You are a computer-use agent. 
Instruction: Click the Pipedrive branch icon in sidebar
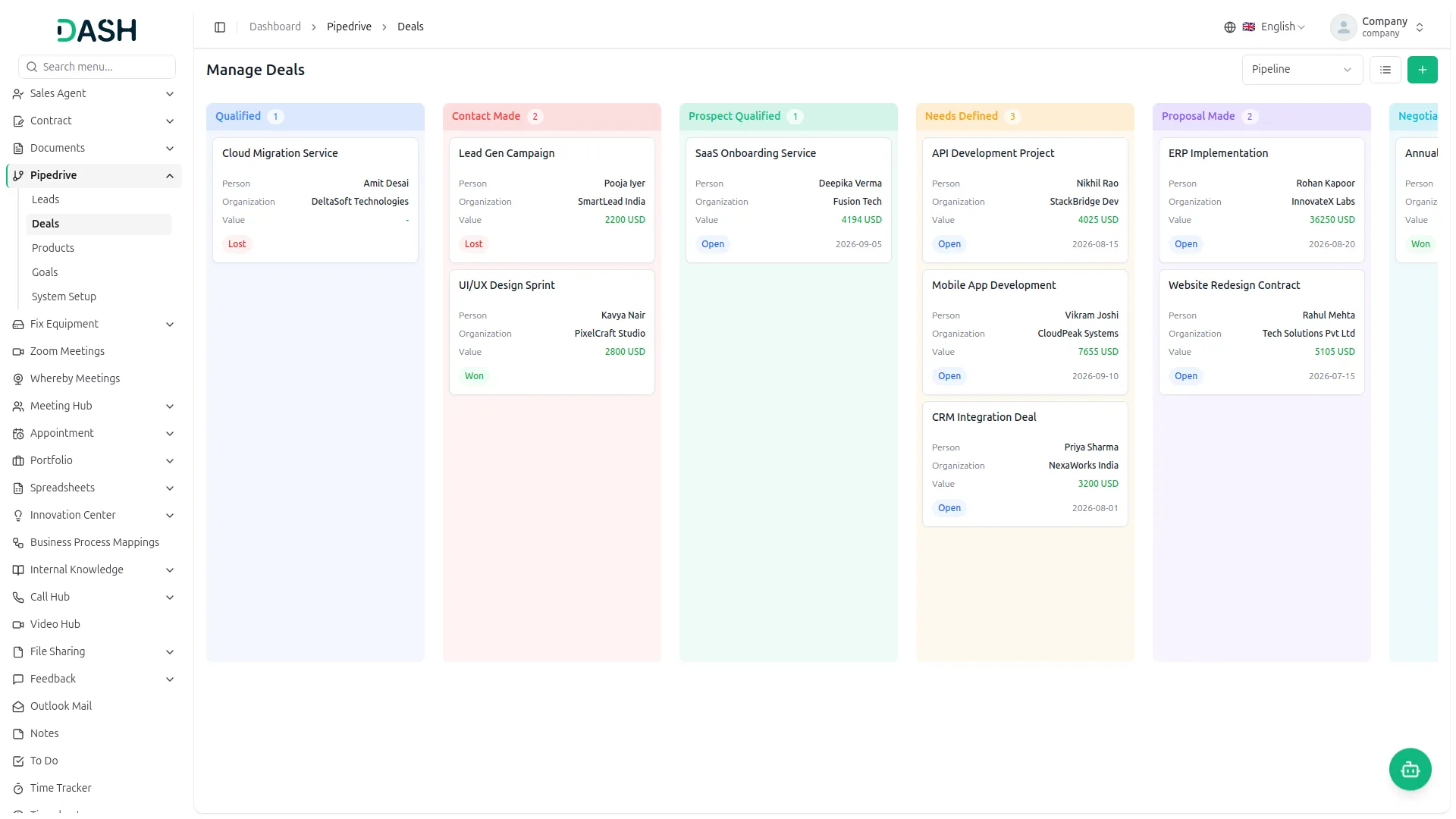[18, 176]
